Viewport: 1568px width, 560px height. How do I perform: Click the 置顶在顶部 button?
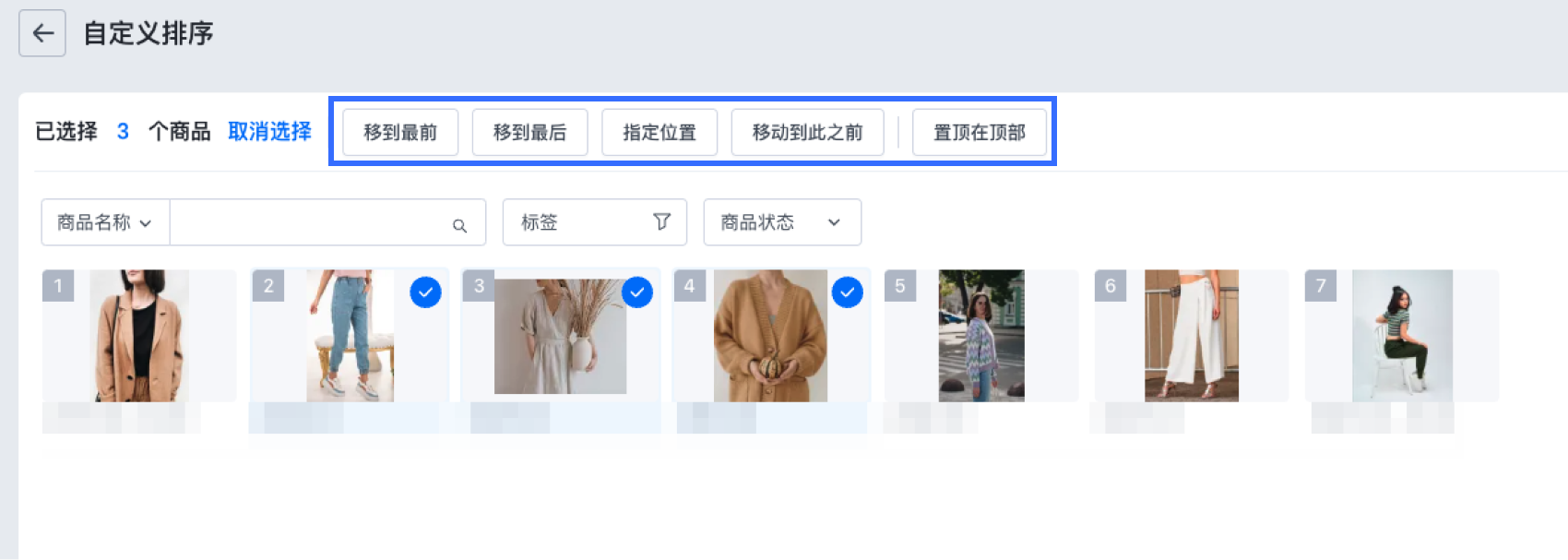pyautogui.click(x=980, y=132)
